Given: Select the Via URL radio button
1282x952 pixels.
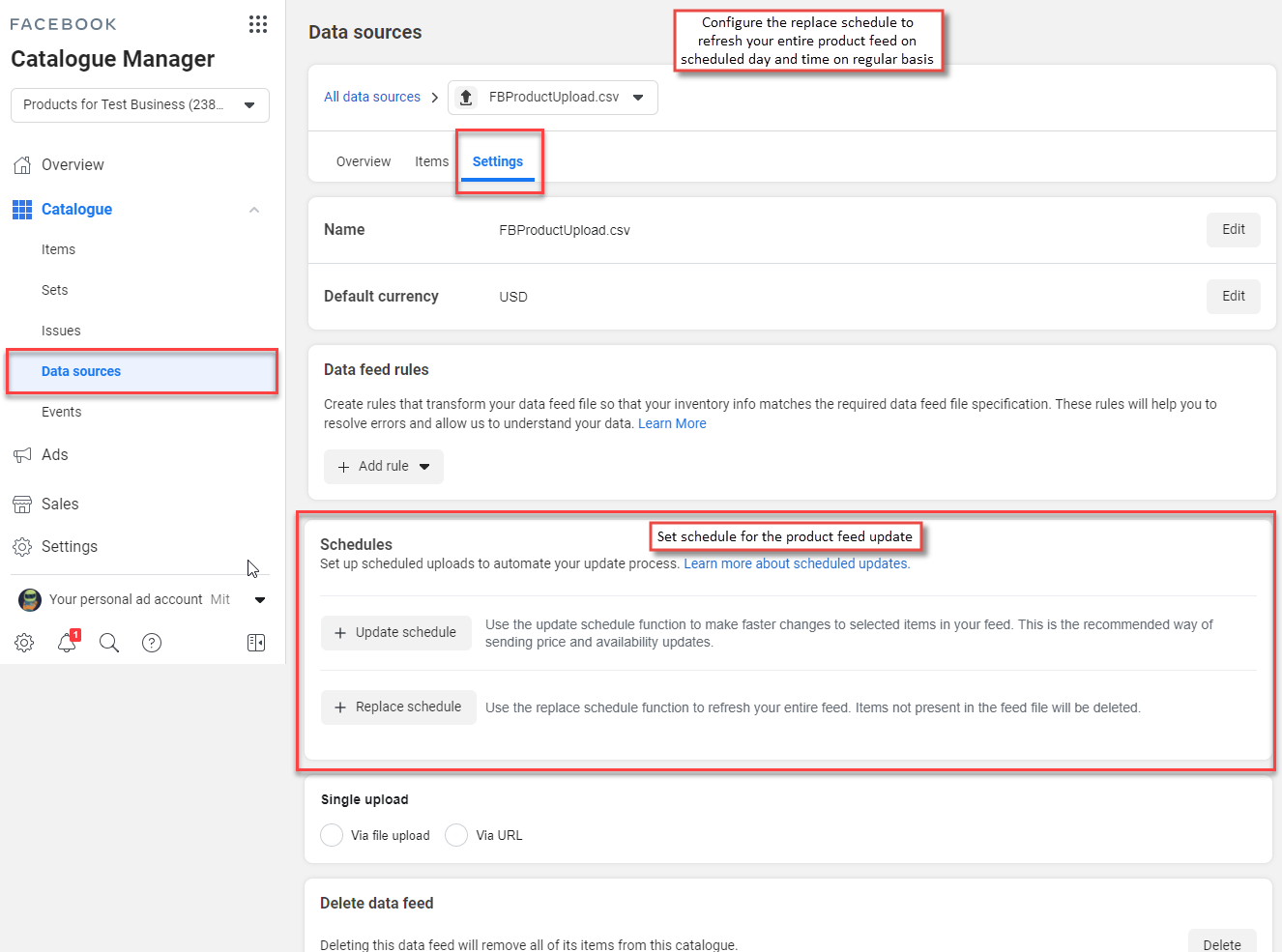Looking at the screenshot, I should (x=456, y=835).
